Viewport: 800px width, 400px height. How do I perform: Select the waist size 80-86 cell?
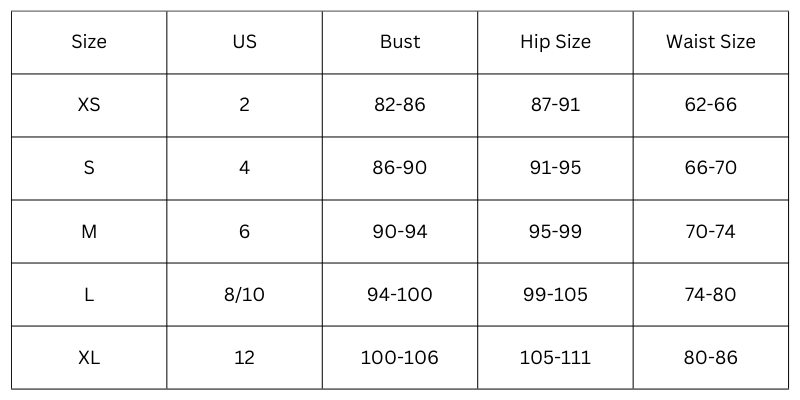pyautogui.click(x=711, y=357)
